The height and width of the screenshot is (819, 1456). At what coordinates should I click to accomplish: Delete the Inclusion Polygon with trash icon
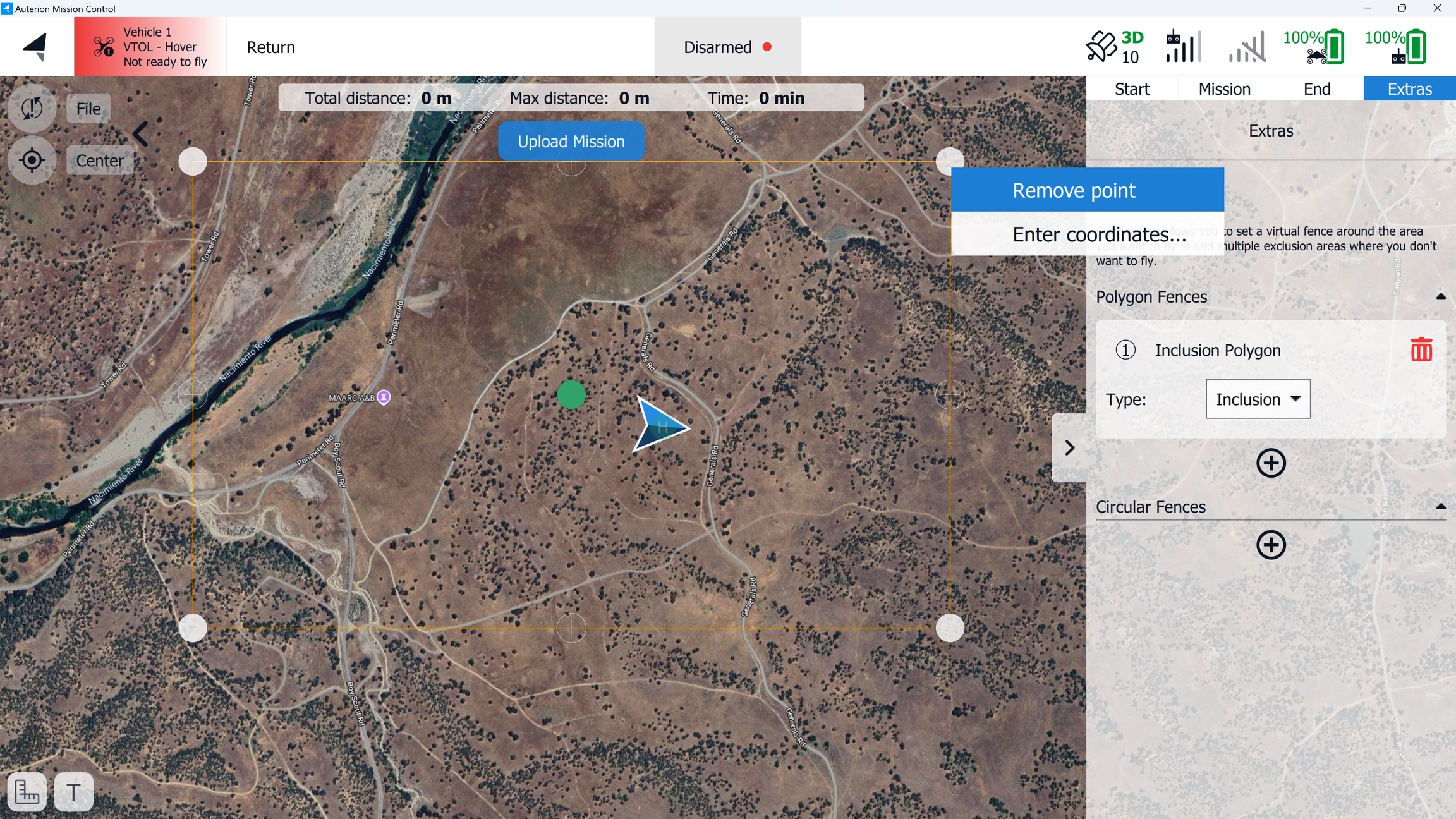pyautogui.click(x=1421, y=349)
